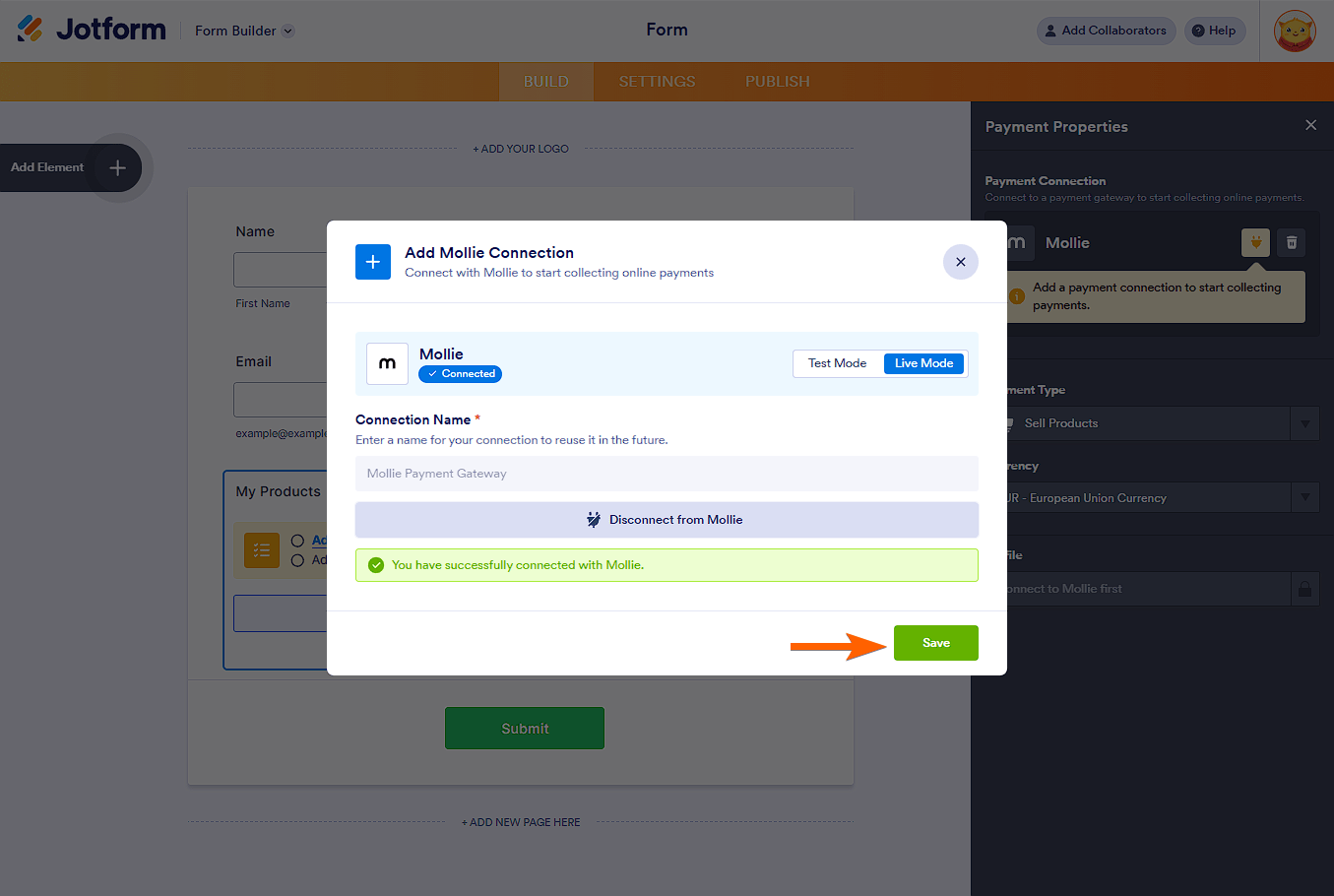Click the Add Your Logo link
Image resolution: width=1334 pixels, height=896 pixels.
point(521,149)
